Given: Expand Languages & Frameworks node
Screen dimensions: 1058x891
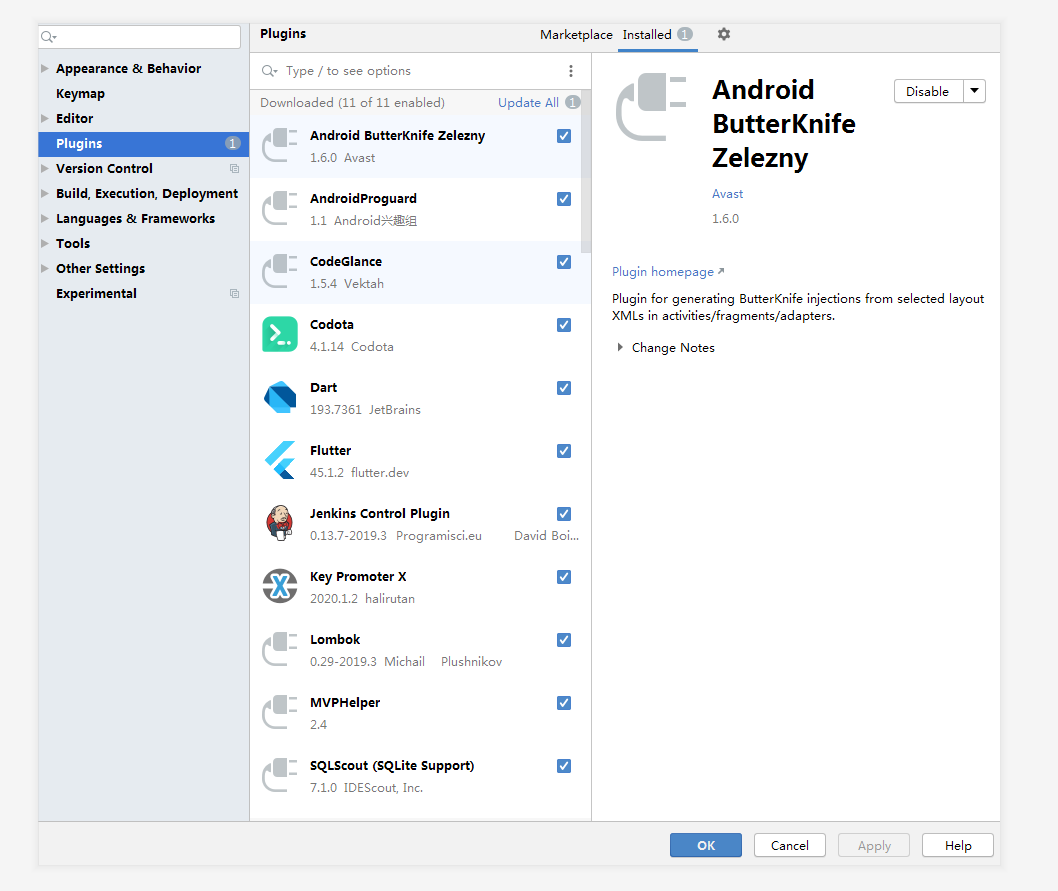Looking at the screenshot, I should (x=45, y=218).
